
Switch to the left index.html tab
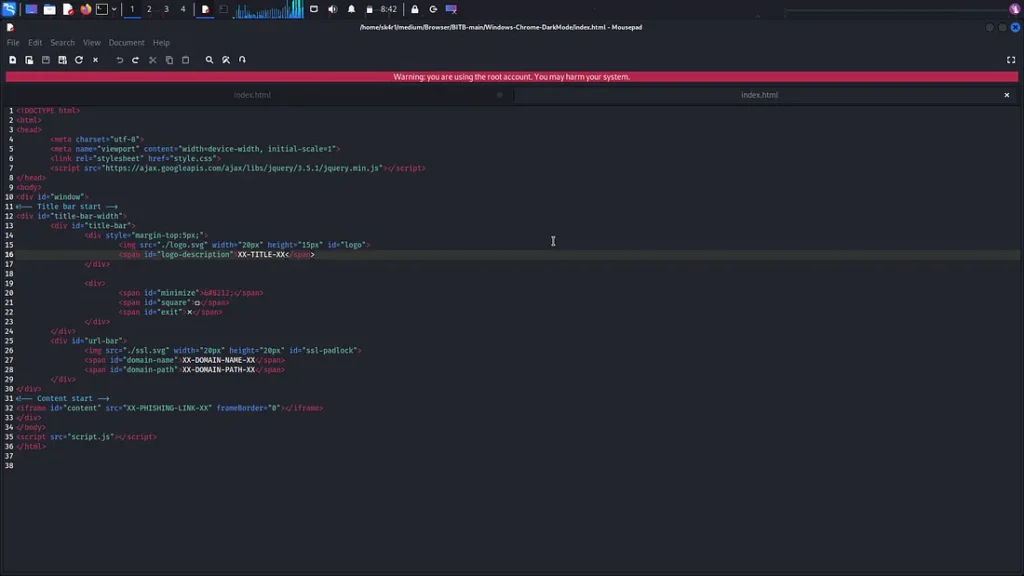pyautogui.click(x=252, y=95)
